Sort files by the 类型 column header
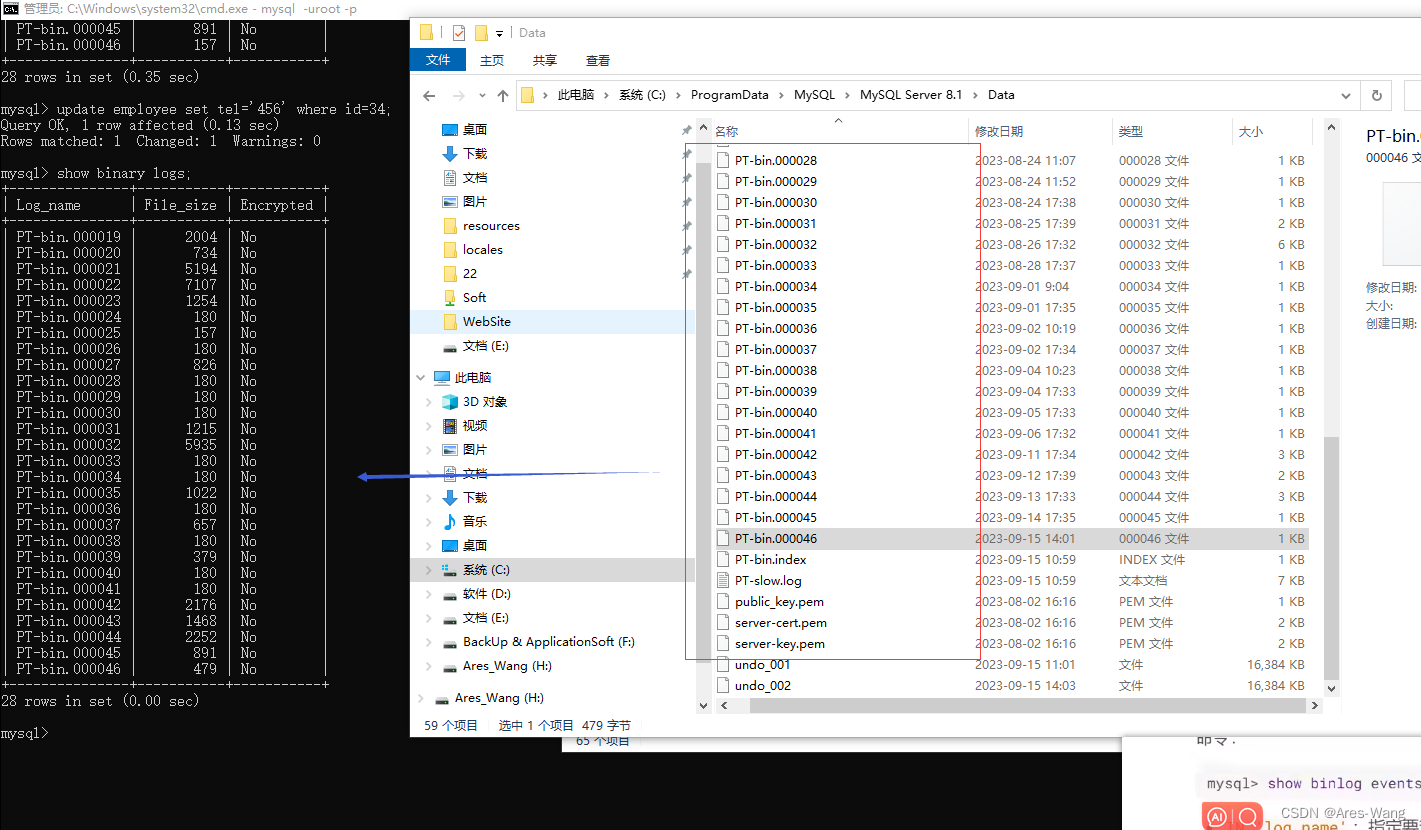This screenshot has height=830, width=1421. point(1130,132)
